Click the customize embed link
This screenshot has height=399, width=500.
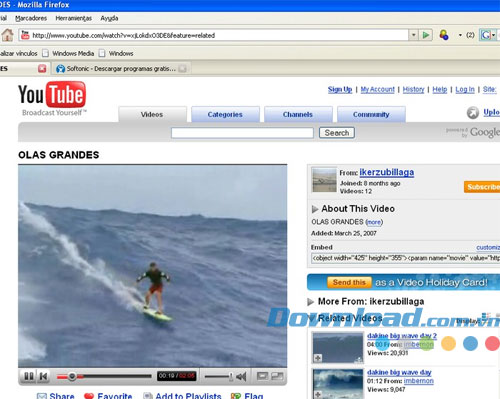tap(488, 247)
